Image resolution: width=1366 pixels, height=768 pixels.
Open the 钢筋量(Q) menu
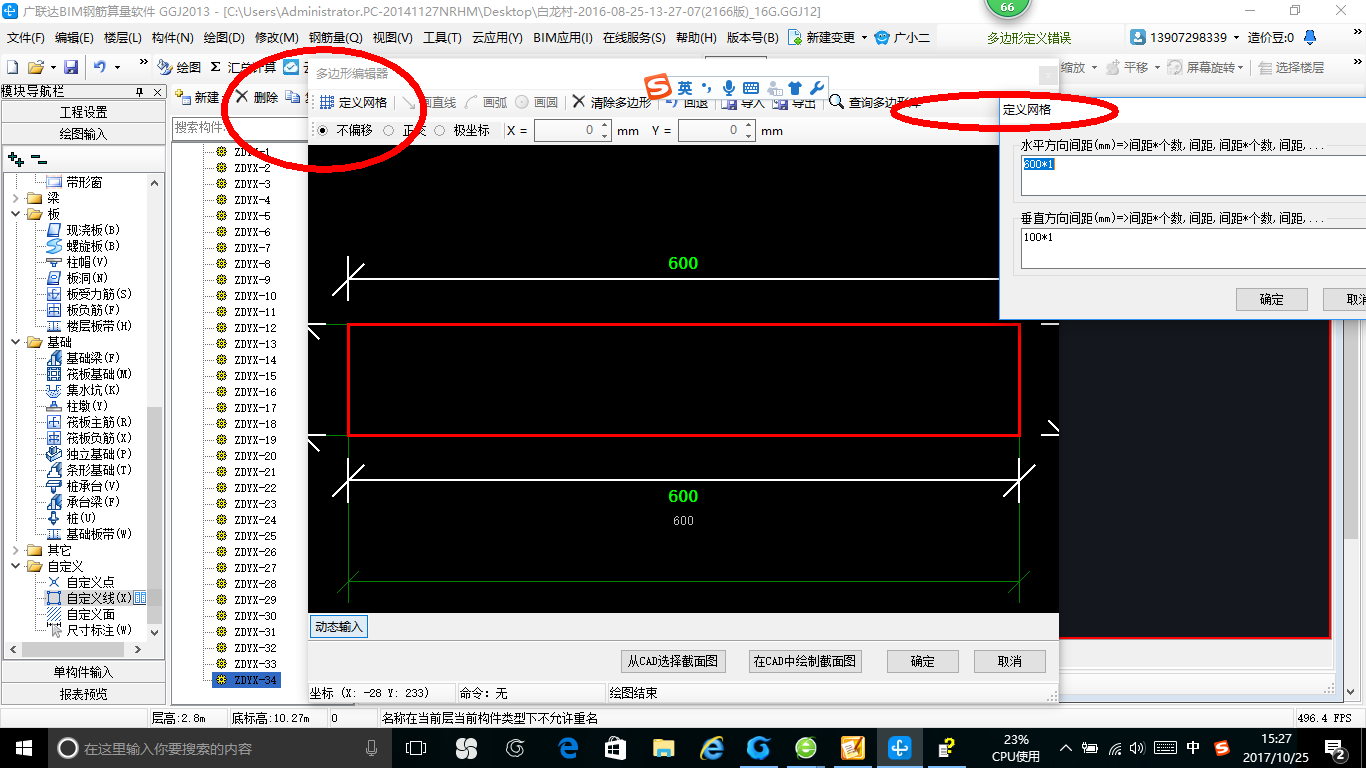pyautogui.click(x=335, y=38)
